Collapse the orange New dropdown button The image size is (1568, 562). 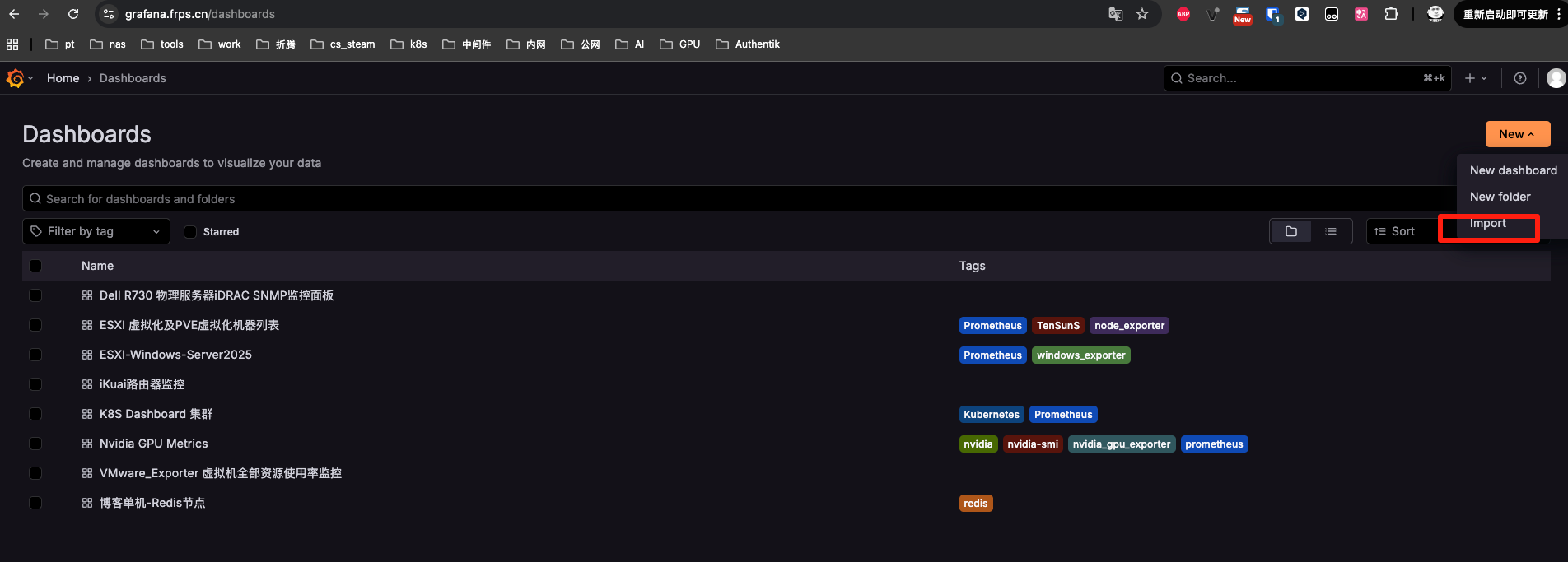click(x=1517, y=134)
